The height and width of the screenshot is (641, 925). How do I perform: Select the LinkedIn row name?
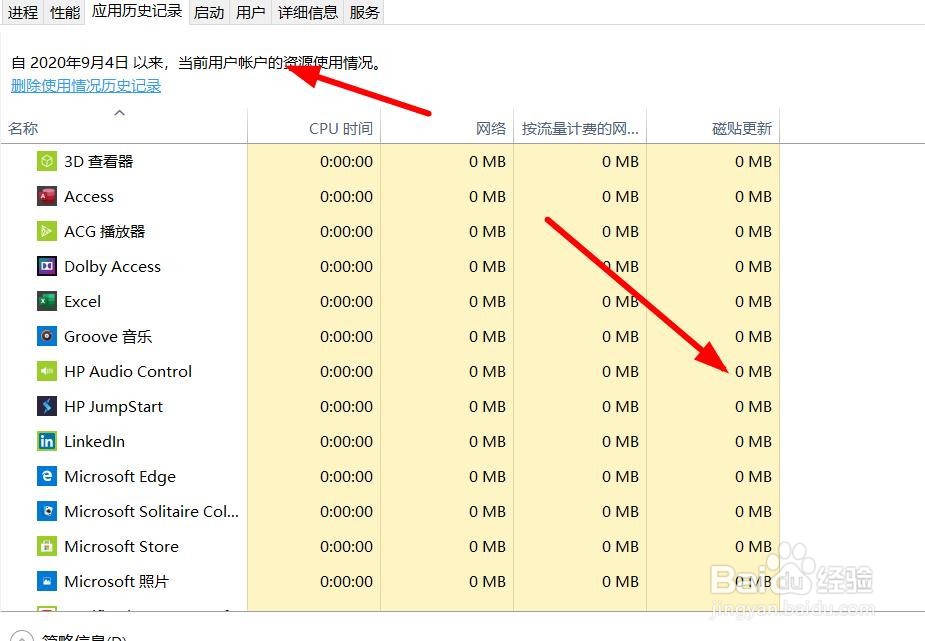pyautogui.click(x=94, y=441)
